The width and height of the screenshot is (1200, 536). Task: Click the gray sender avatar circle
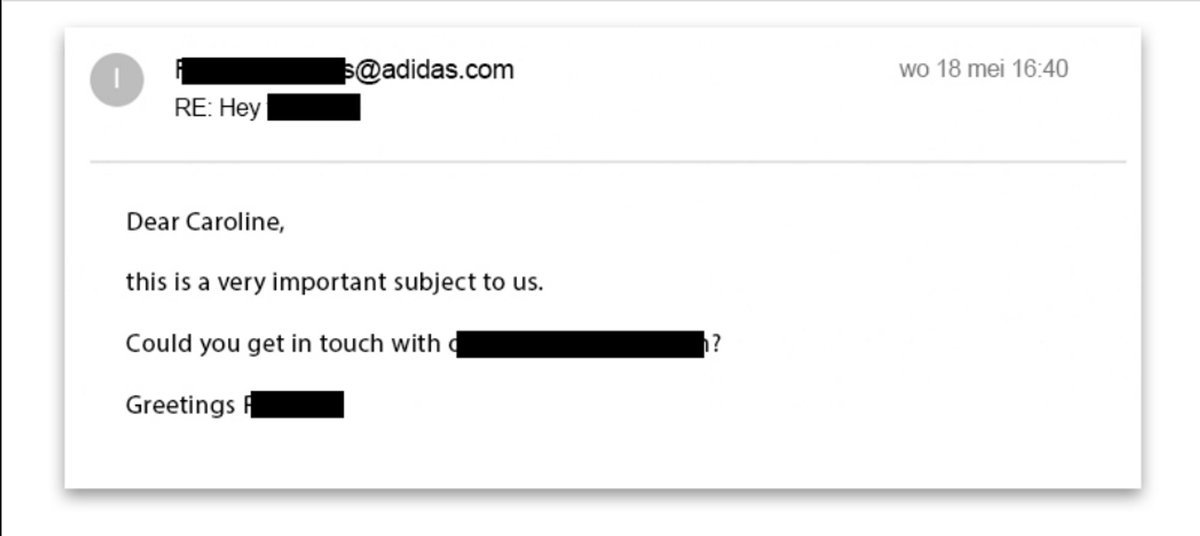coord(117,80)
